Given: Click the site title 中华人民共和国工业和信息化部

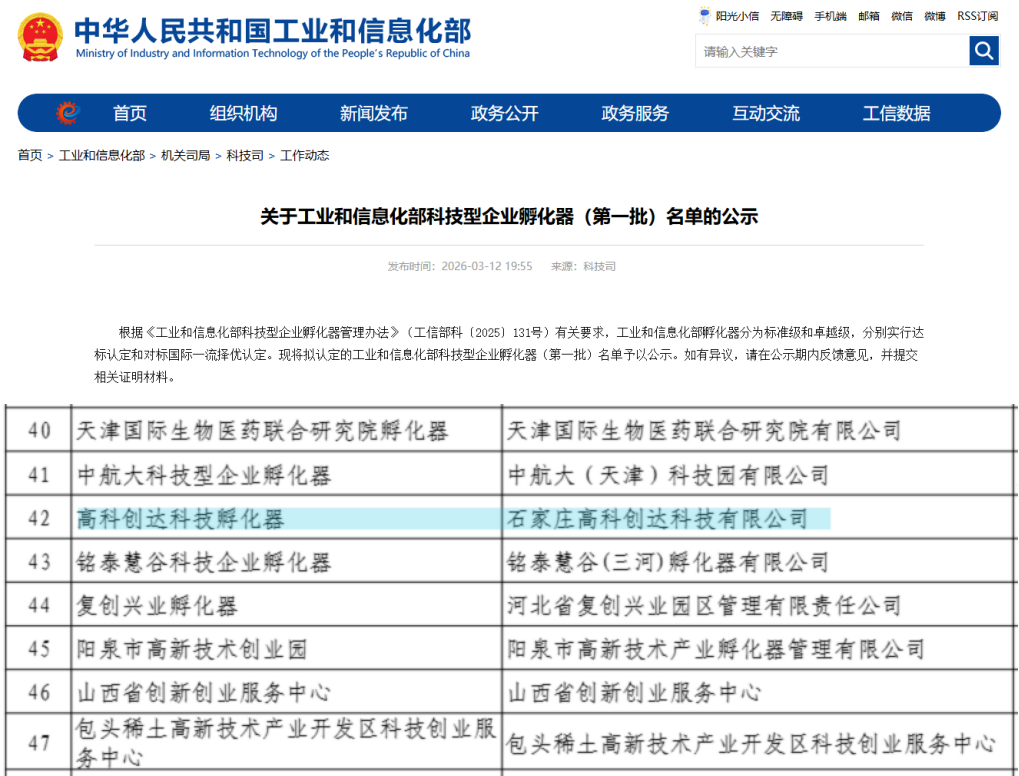Looking at the screenshot, I should click(272, 31).
